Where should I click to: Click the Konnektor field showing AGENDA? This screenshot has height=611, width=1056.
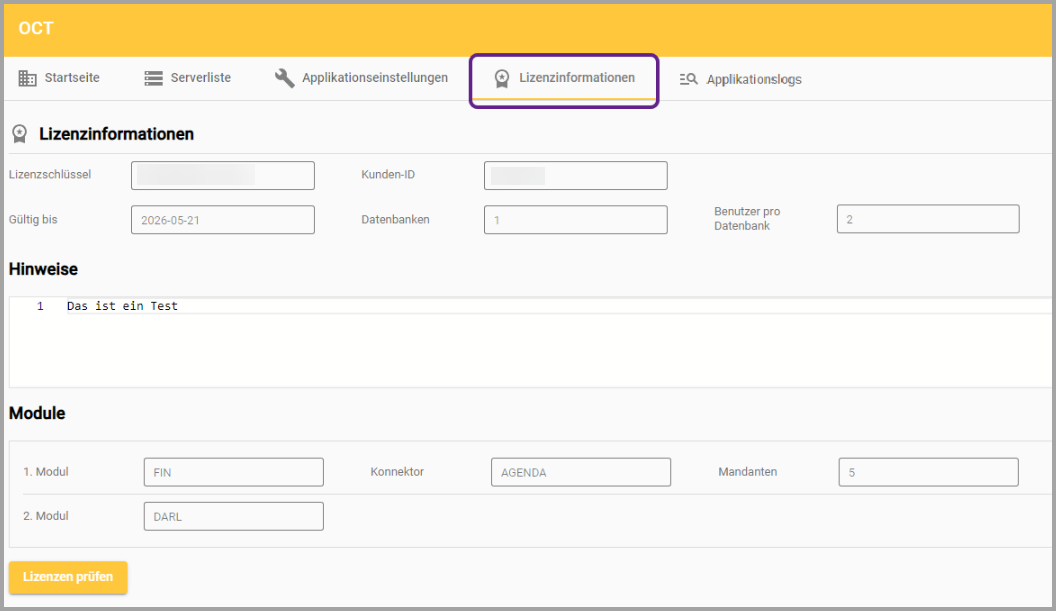coord(580,472)
